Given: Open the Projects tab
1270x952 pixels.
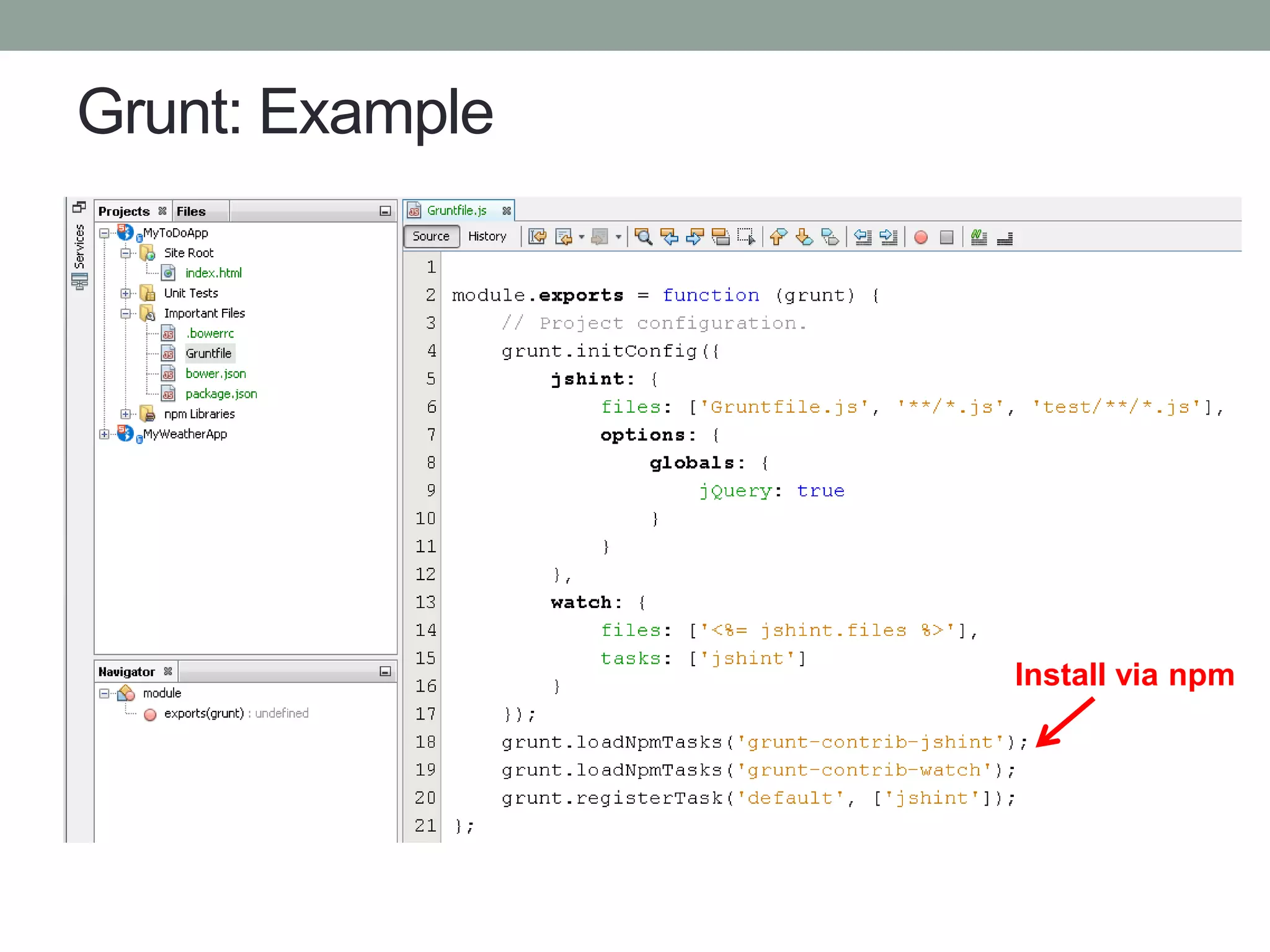Looking at the screenshot, I should pyautogui.click(x=124, y=211).
